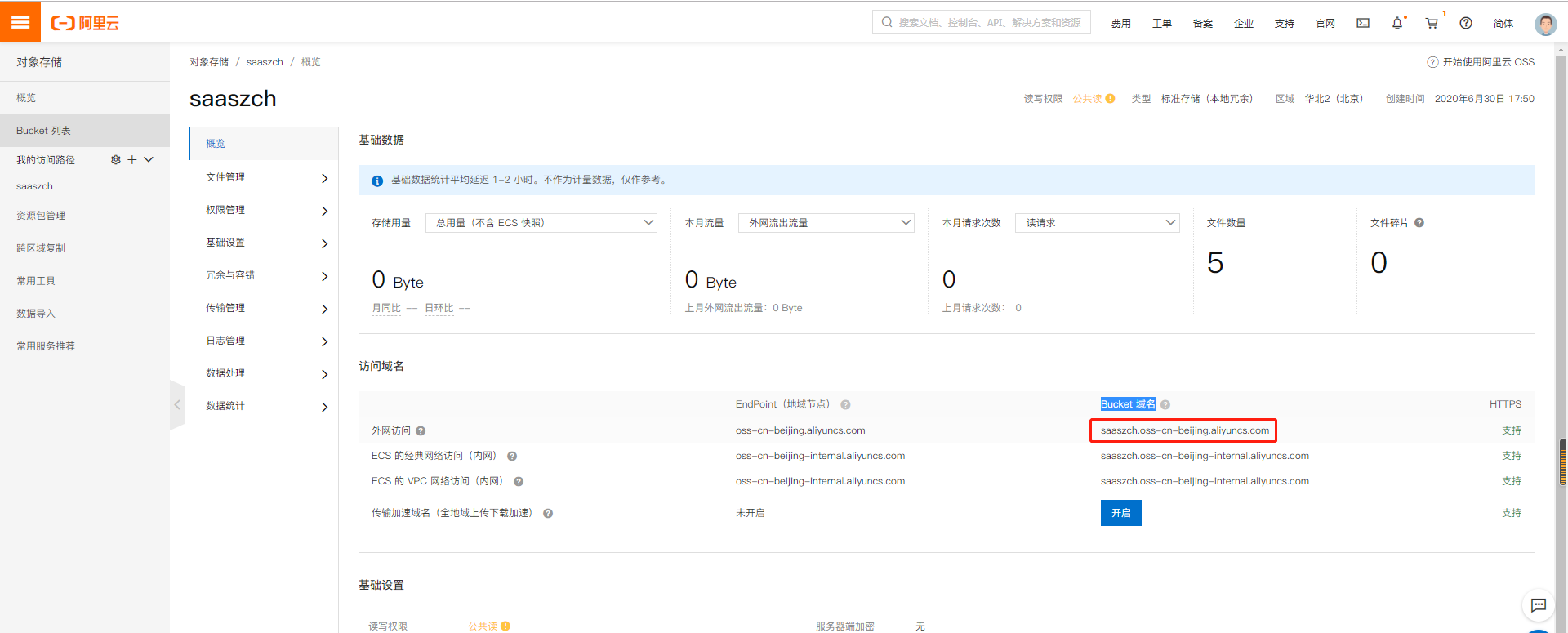
Task: Expand 权限管理 menu
Action: tap(264, 210)
